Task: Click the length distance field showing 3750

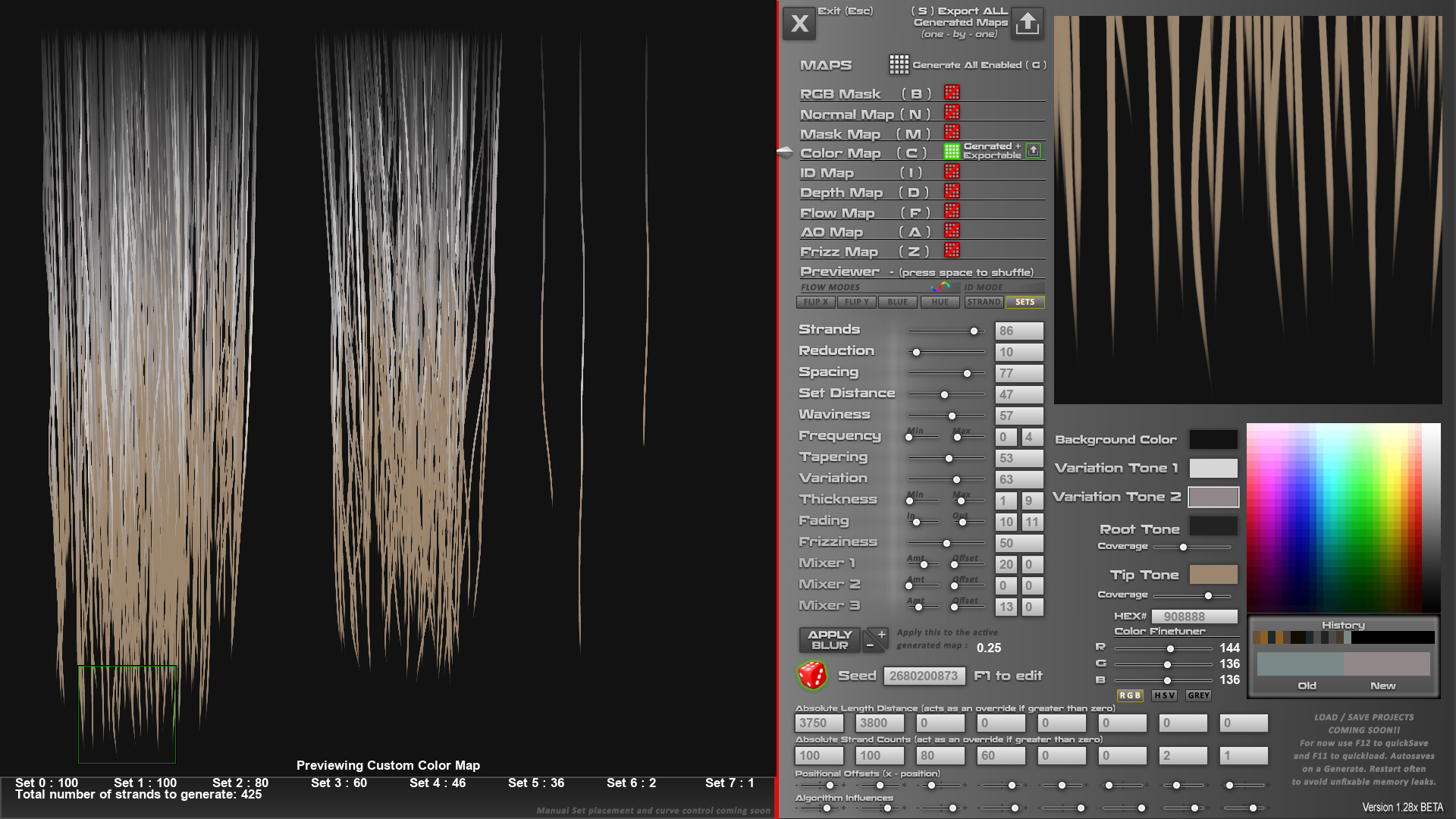Action: (819, 723)
